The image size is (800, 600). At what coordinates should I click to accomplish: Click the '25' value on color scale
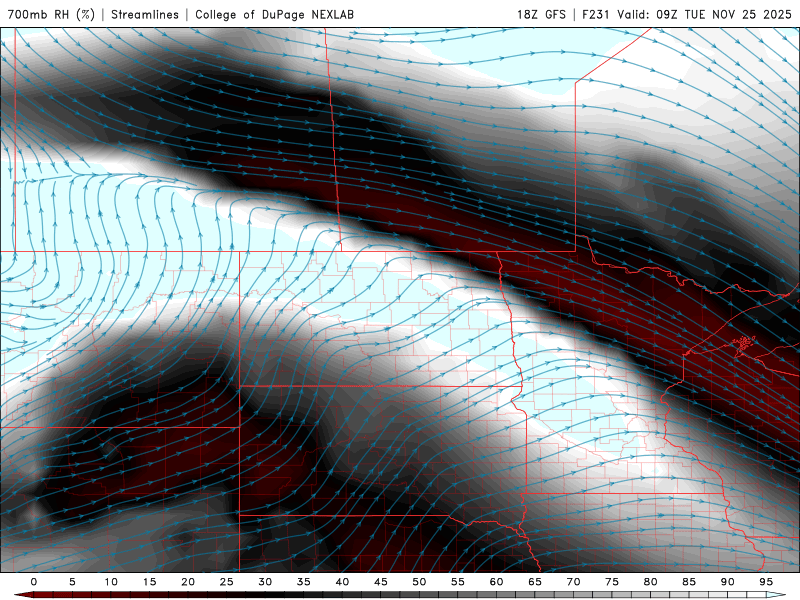coord(227,582)
